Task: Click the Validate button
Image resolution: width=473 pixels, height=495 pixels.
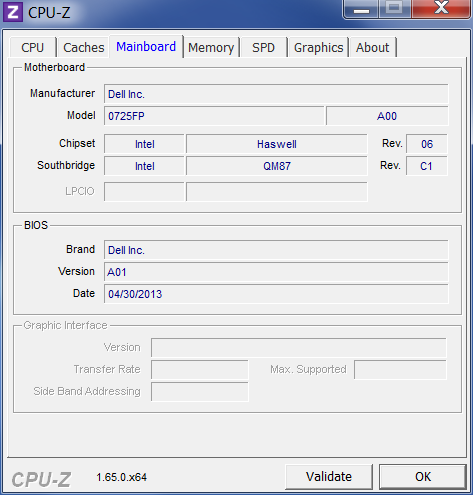Action: click(329, 477)
